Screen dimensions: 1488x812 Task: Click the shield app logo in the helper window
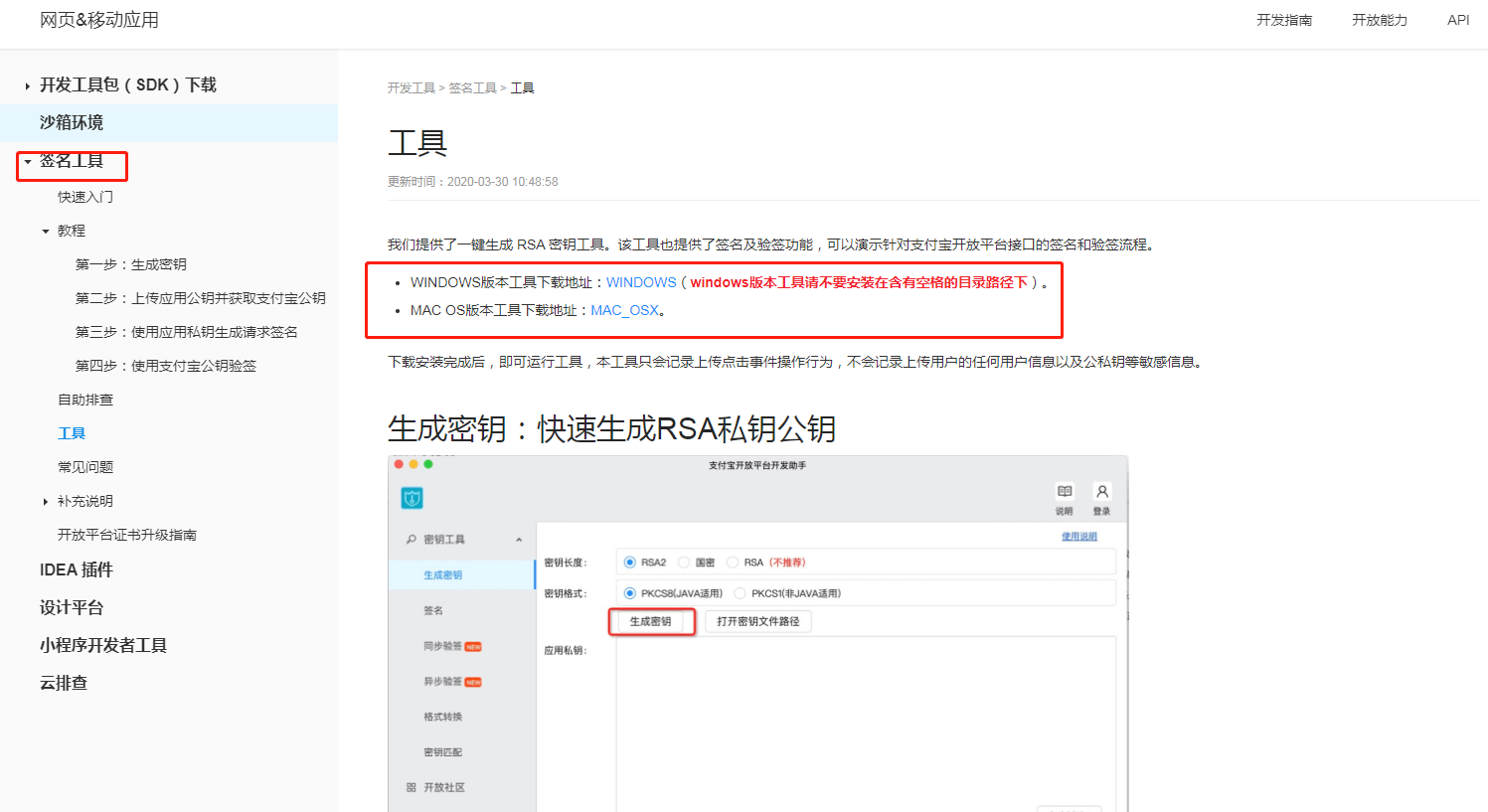point(412,498)
